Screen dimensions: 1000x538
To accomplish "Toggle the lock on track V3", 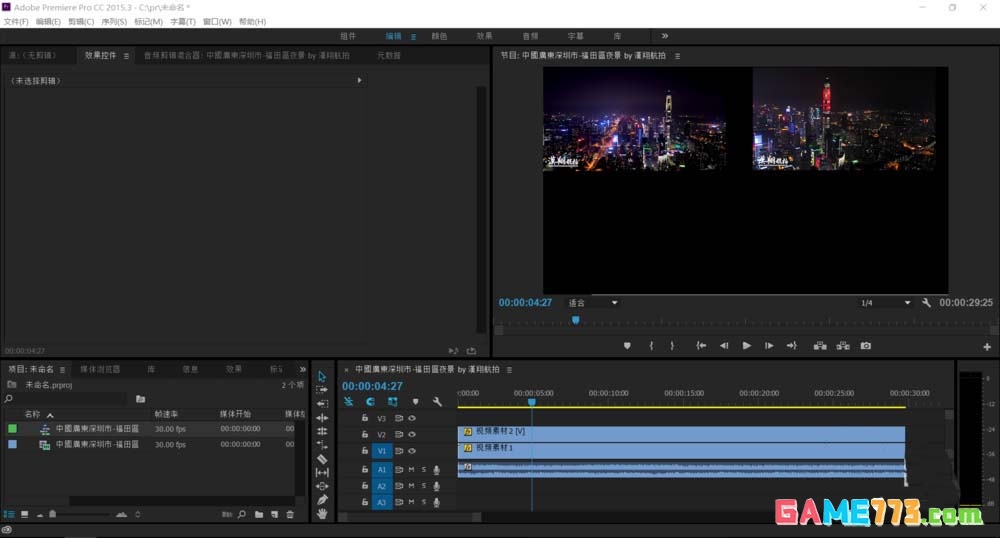I will [365, 418].
